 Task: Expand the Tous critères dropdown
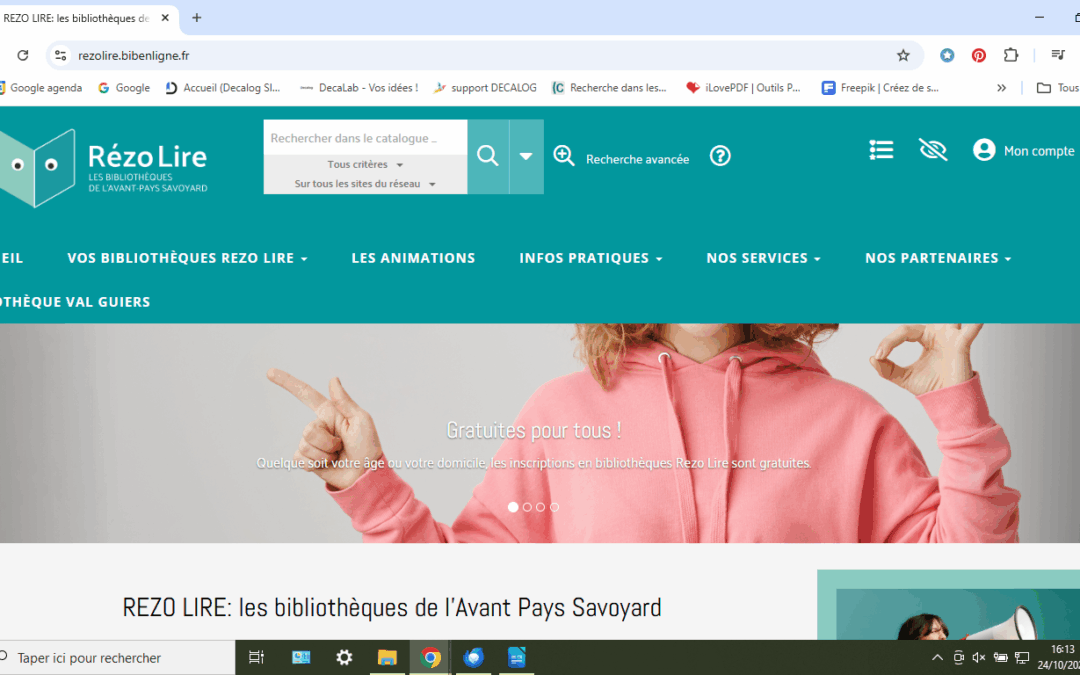[364, 163]
